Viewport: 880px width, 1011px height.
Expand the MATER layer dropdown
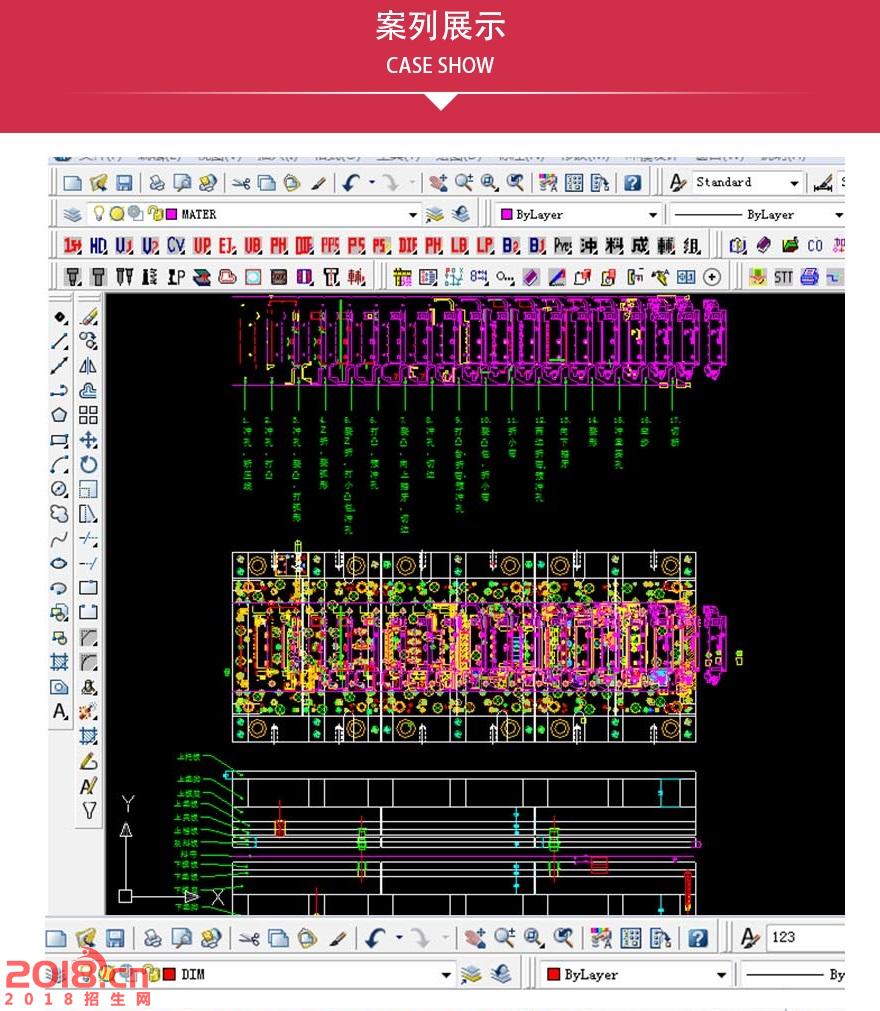tap(413, 215)
